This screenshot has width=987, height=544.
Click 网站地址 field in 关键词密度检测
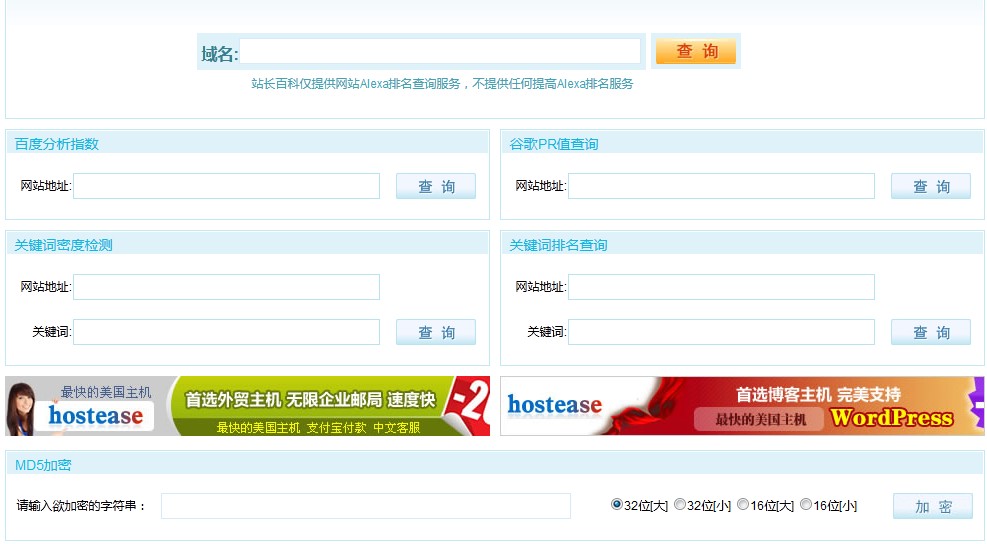click(x=227, y=287)
